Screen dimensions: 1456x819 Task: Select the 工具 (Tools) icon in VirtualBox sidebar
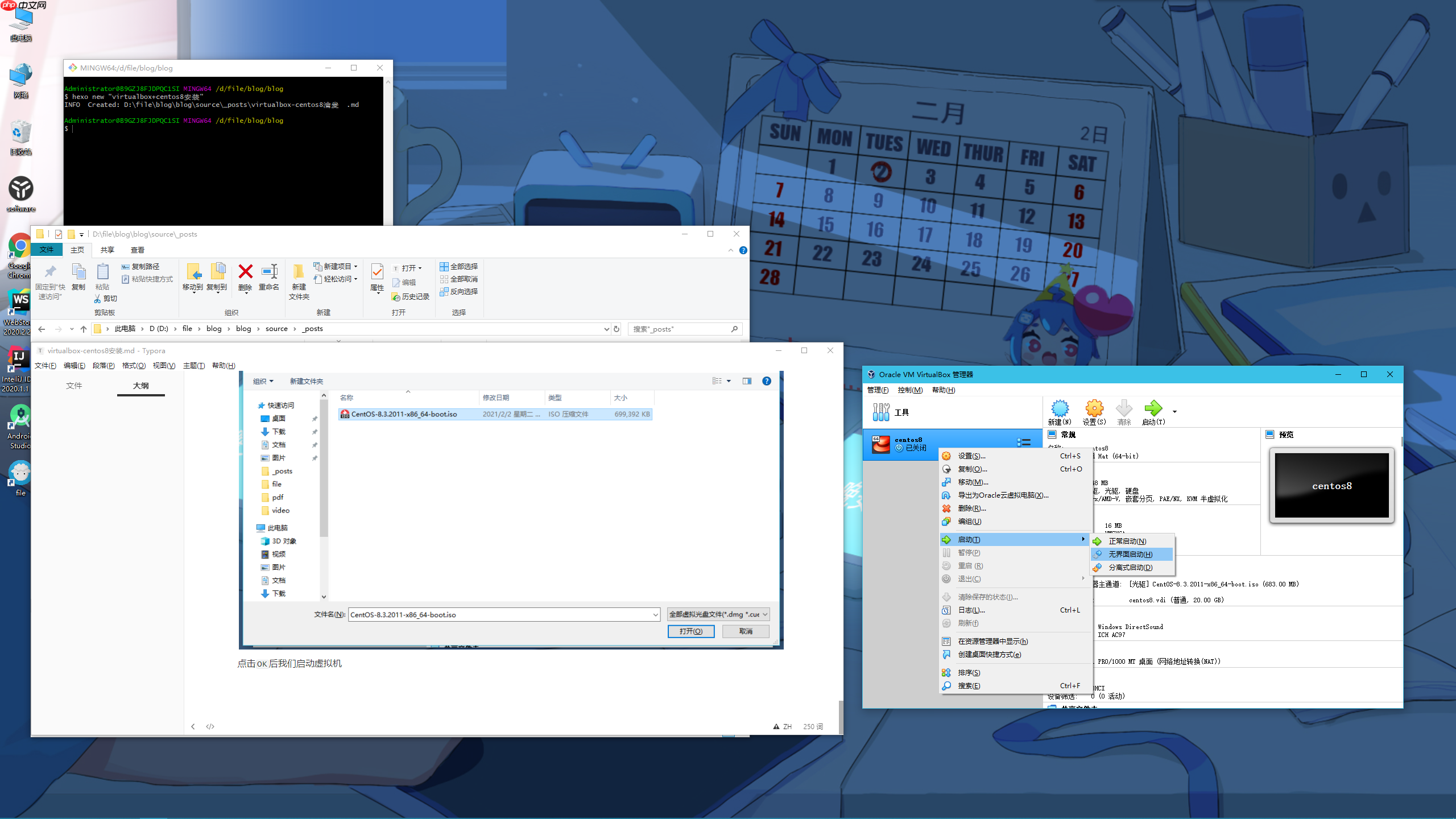(880, 411)
